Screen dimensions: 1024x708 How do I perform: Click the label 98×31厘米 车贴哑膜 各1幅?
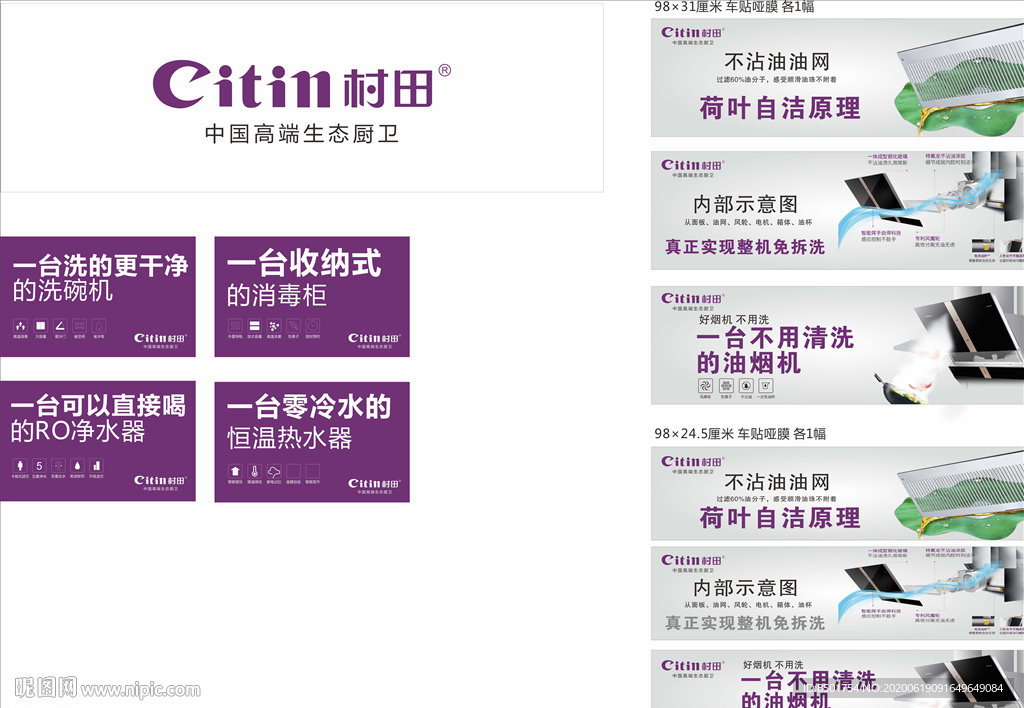click(x=734, y=7)
